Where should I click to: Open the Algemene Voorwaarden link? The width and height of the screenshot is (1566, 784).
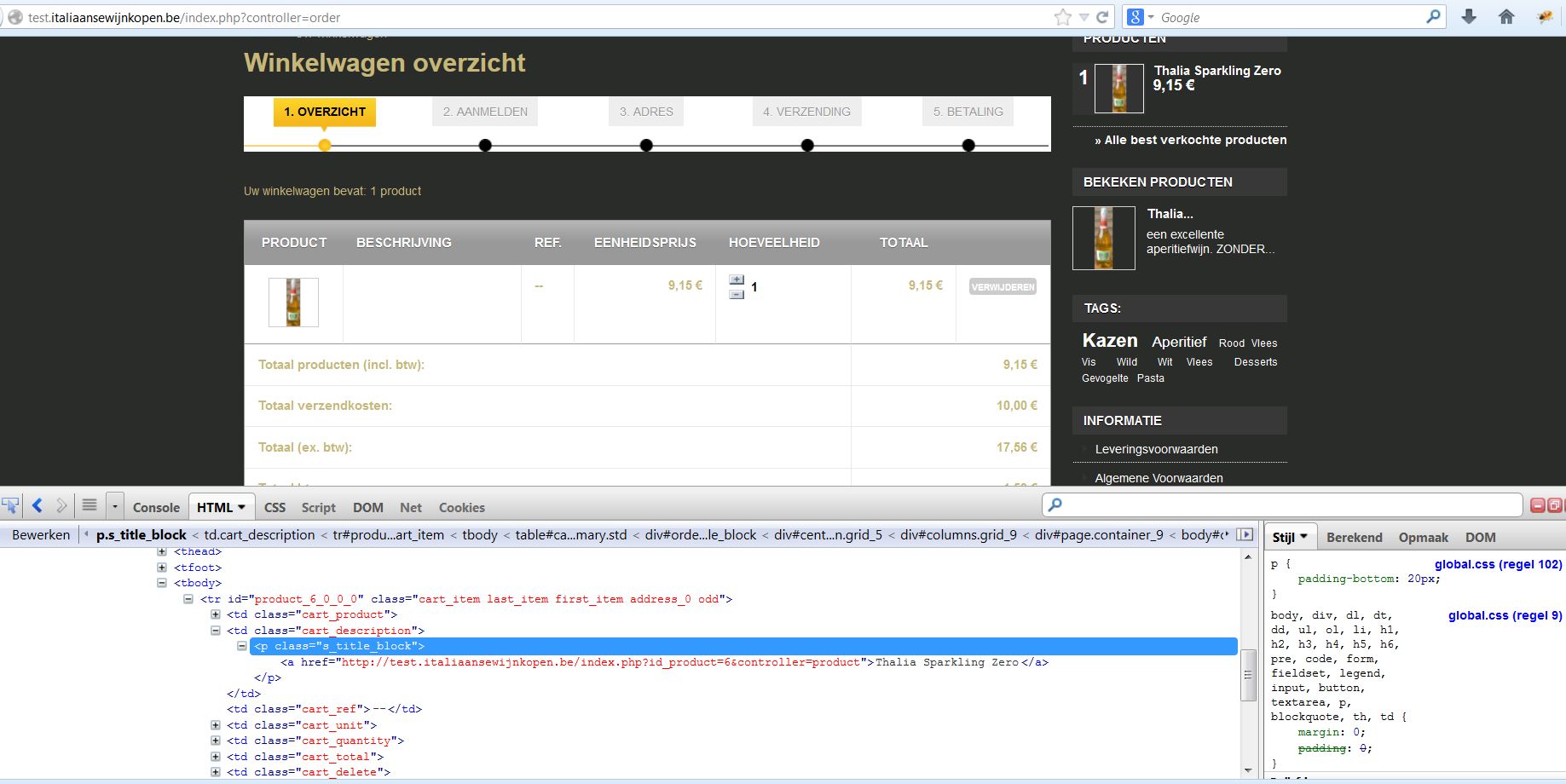coord(1159,478)
